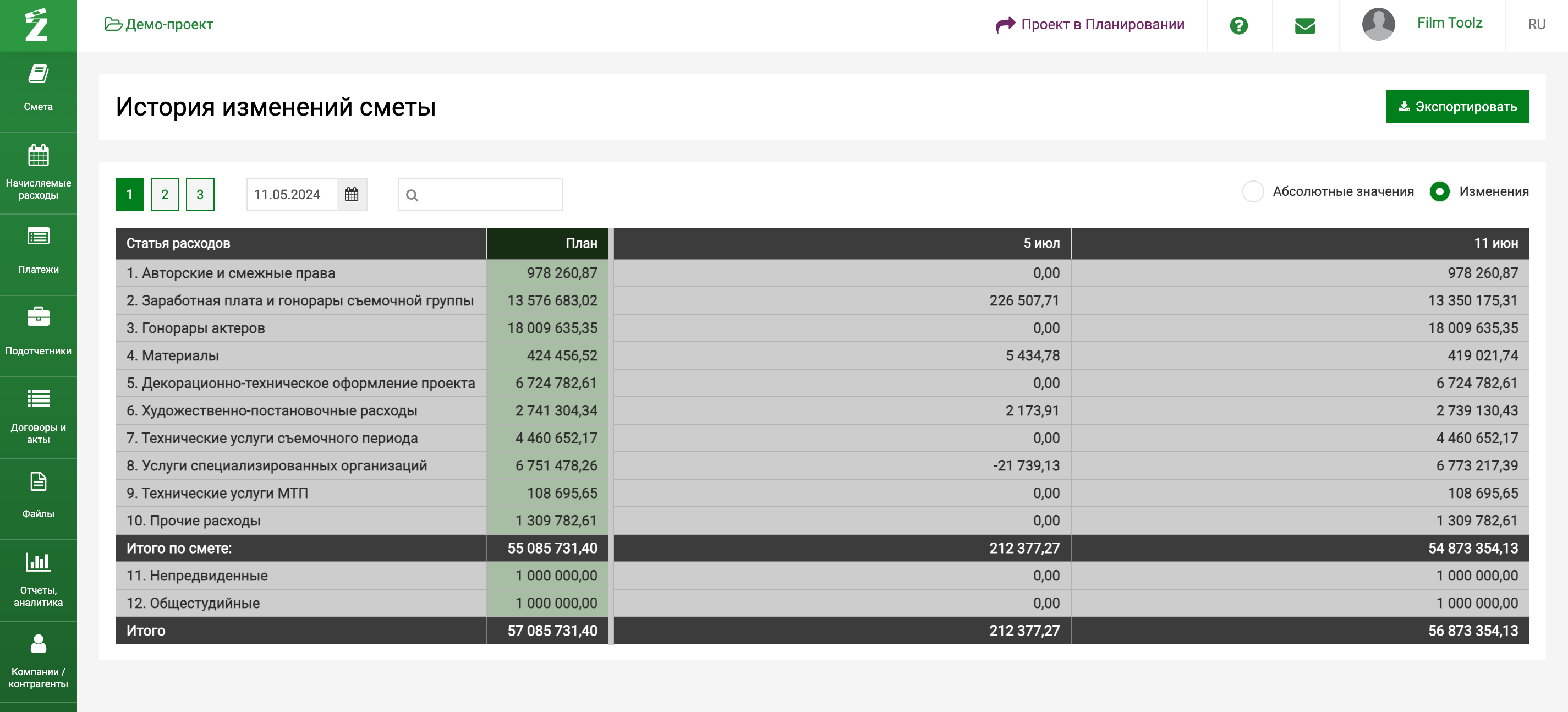This screenshot has width=1568, height=712.
Task: Select the Изменения radio button
Action: click(1440, 191)
